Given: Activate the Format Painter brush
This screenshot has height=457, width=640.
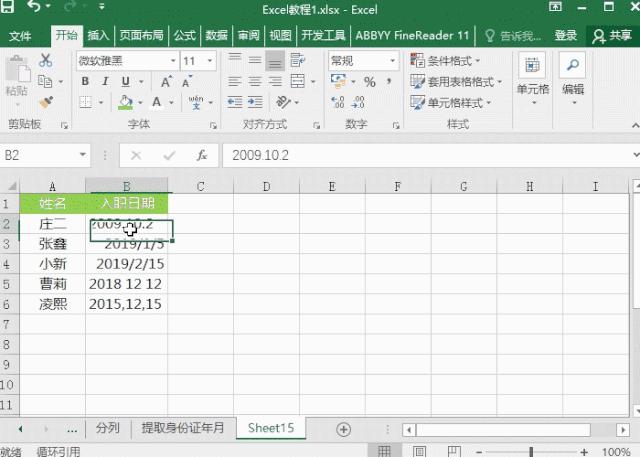Looking at the screenshot, I should (x=46, y=102).
